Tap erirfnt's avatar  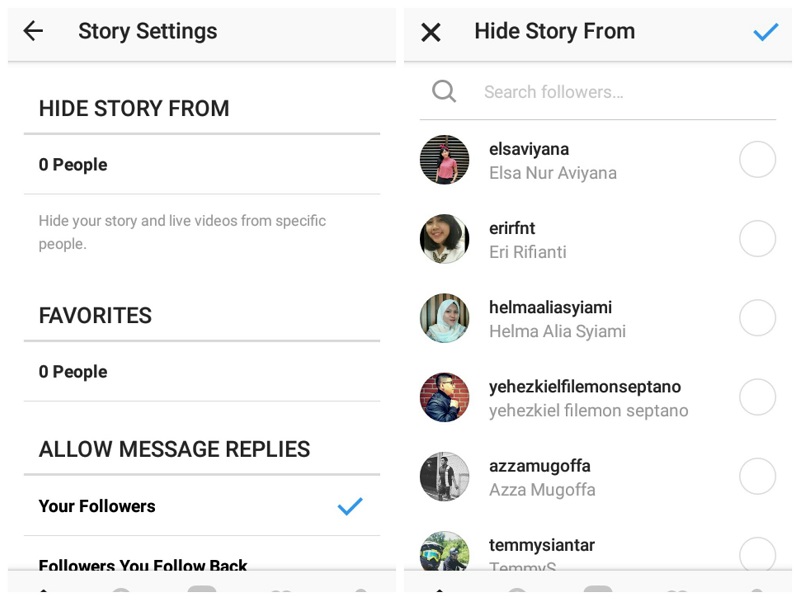pyautogui.click(x=445, y=239)
